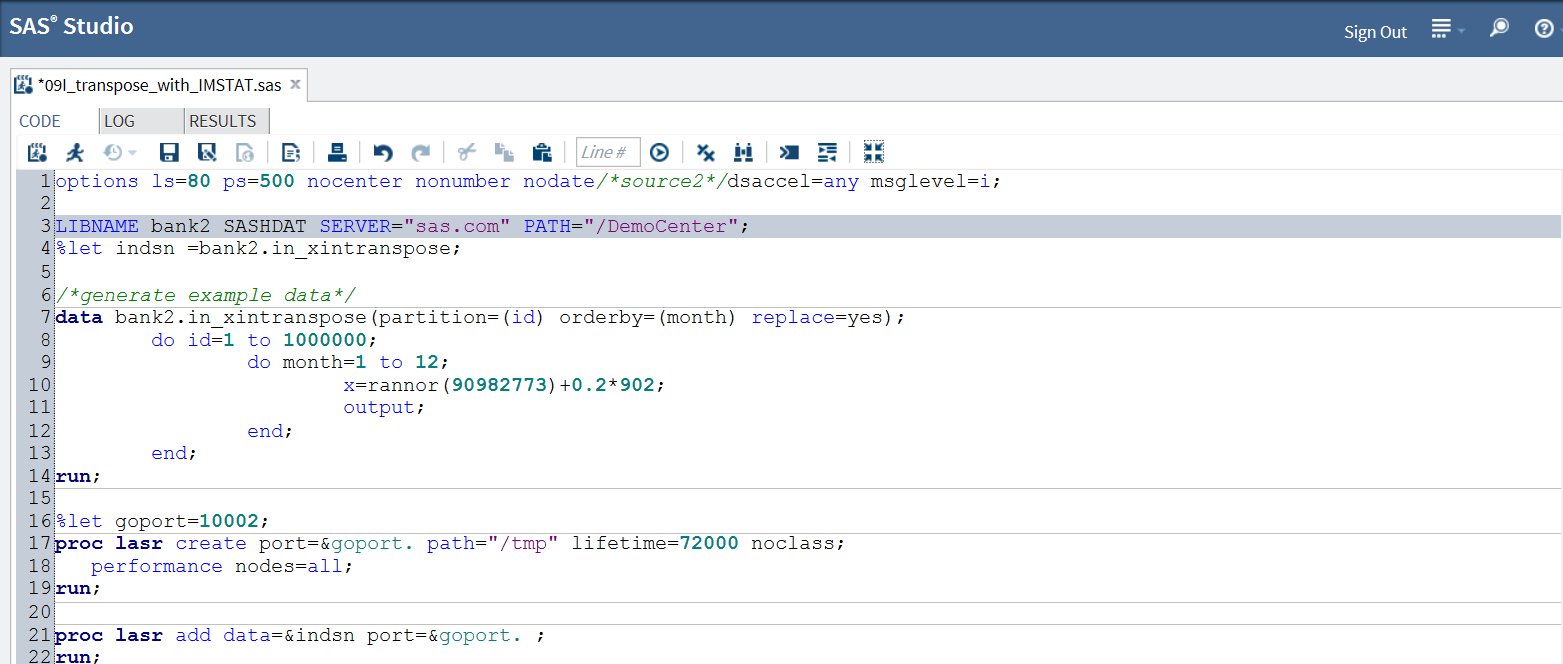The image size is (1563, 664).
Task: Format code indentation icon
Action: (827, 152)
